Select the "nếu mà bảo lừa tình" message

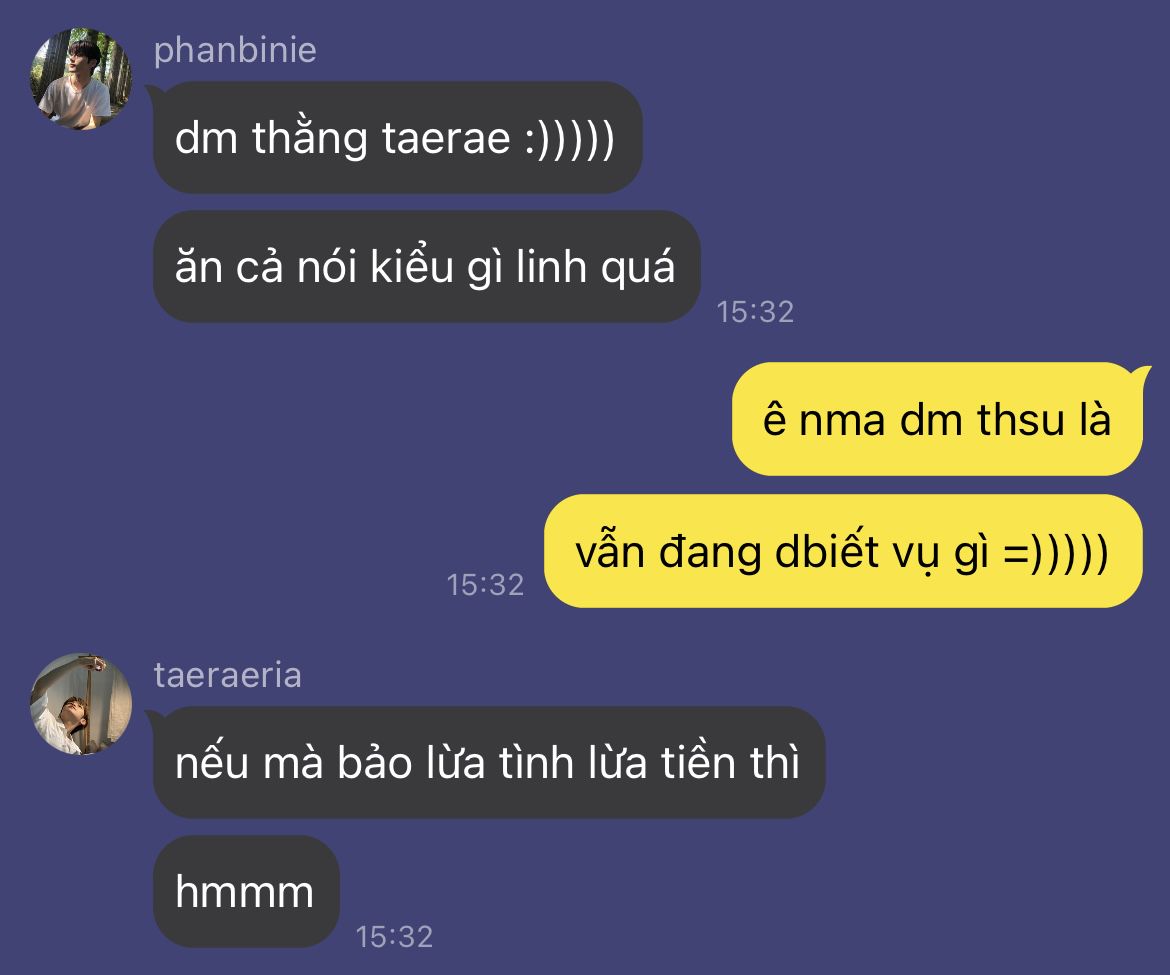(x=487, y=763)
